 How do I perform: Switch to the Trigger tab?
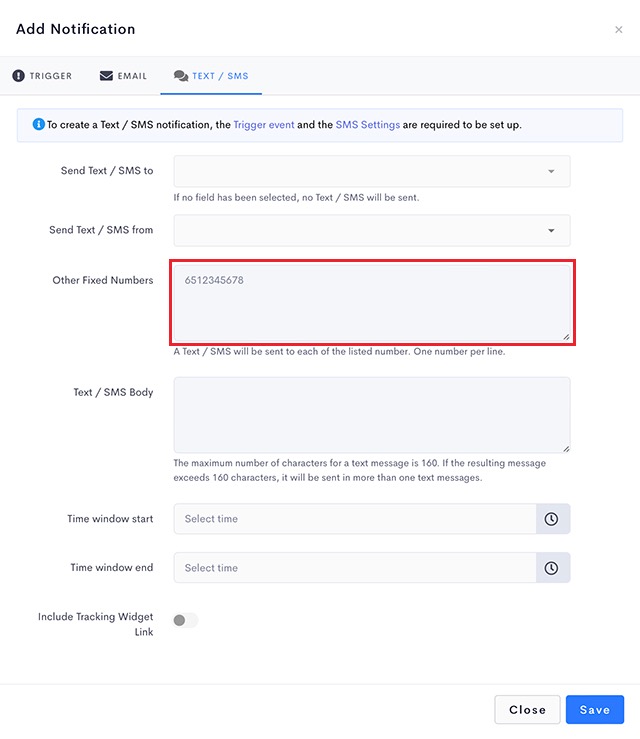click(42, 76)
